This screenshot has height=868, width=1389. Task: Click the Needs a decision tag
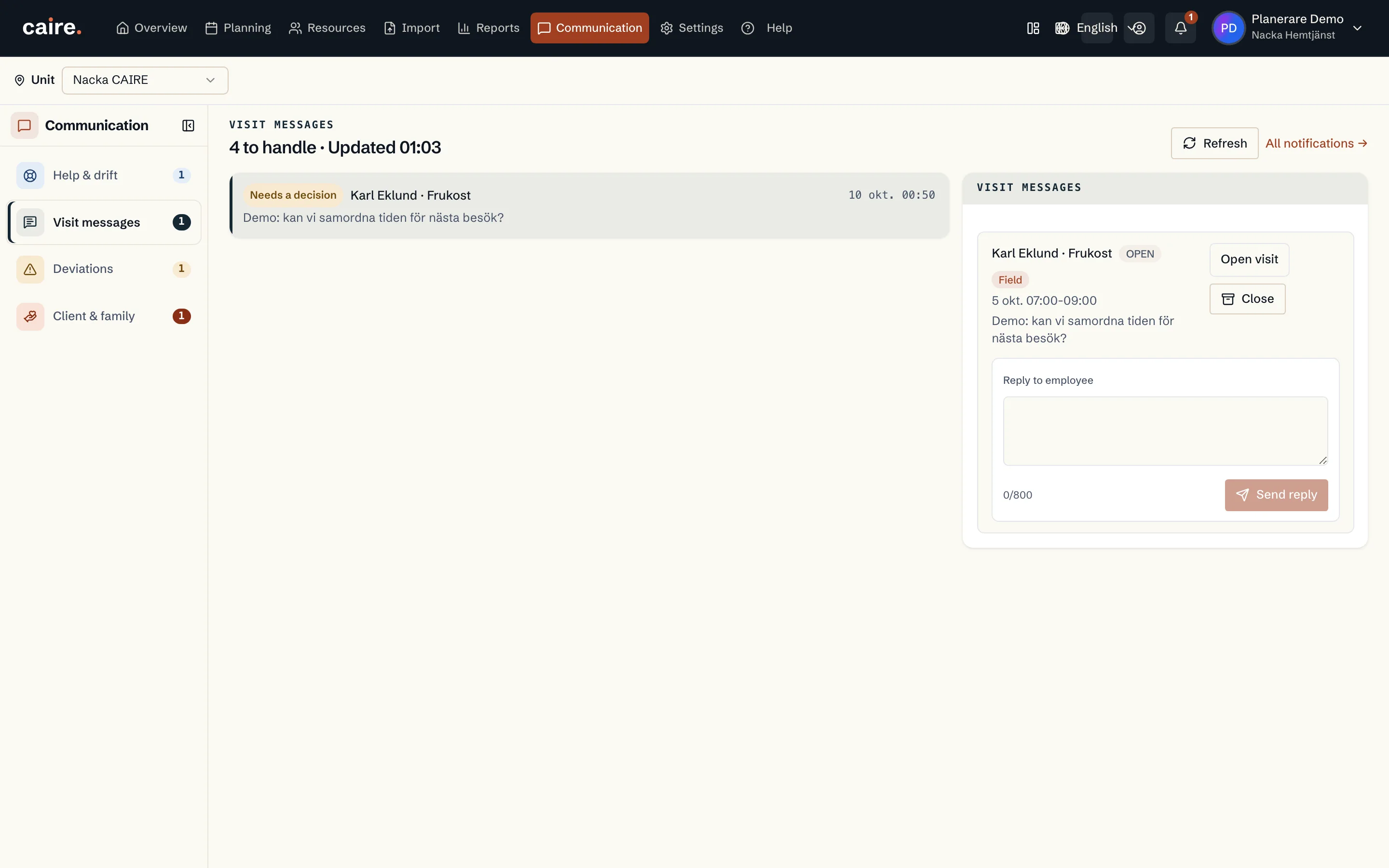click(x=293, y=195)
